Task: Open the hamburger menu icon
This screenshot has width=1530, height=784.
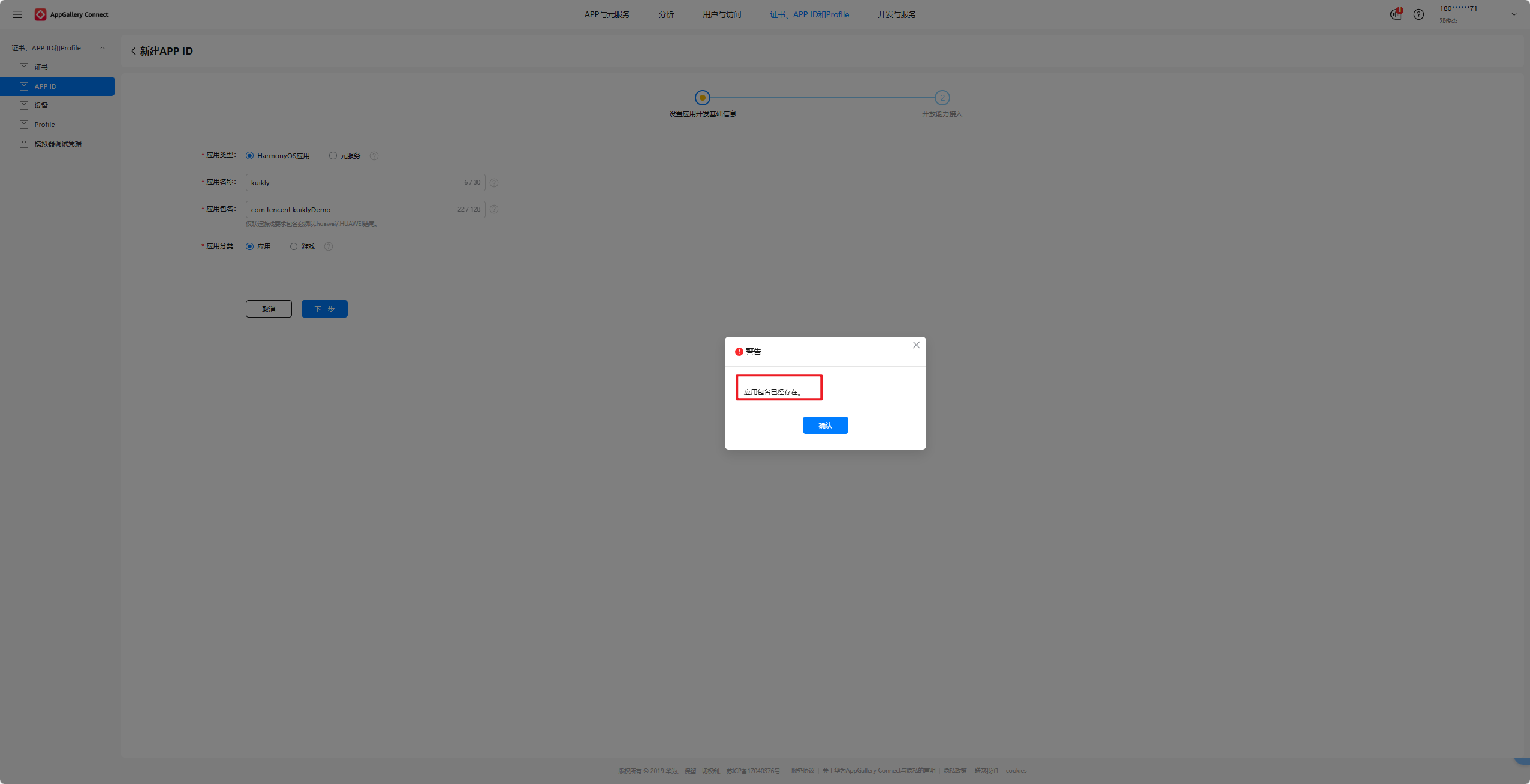Action: click(17, 14)
